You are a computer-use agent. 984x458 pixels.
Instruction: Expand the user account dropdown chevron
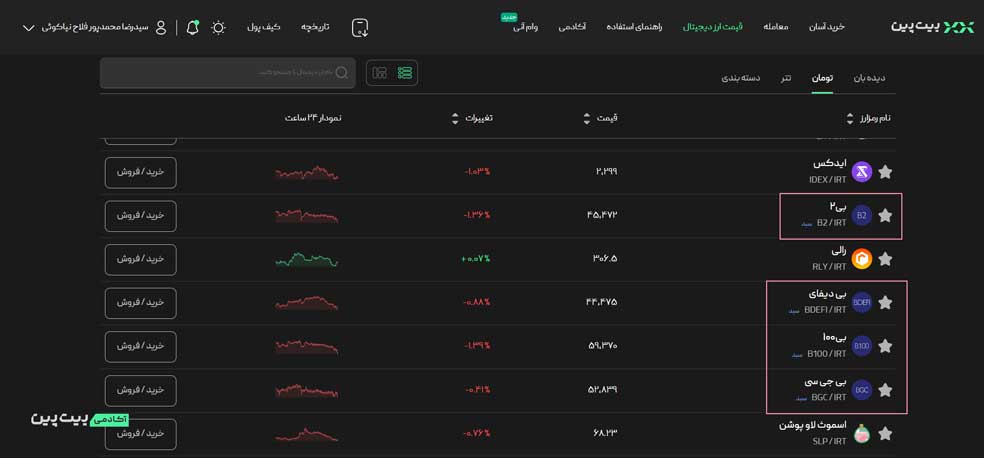[x=28, y=28]
